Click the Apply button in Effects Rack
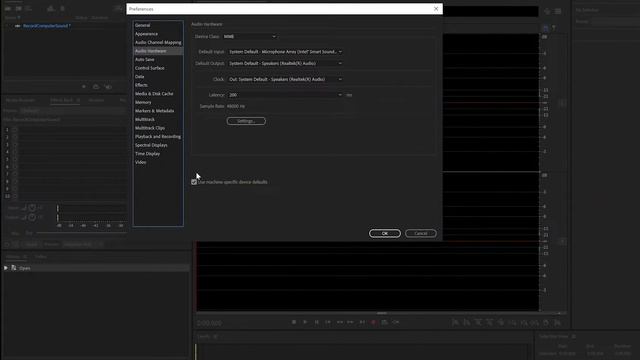The image size is (640, 360). coord(31,244)
